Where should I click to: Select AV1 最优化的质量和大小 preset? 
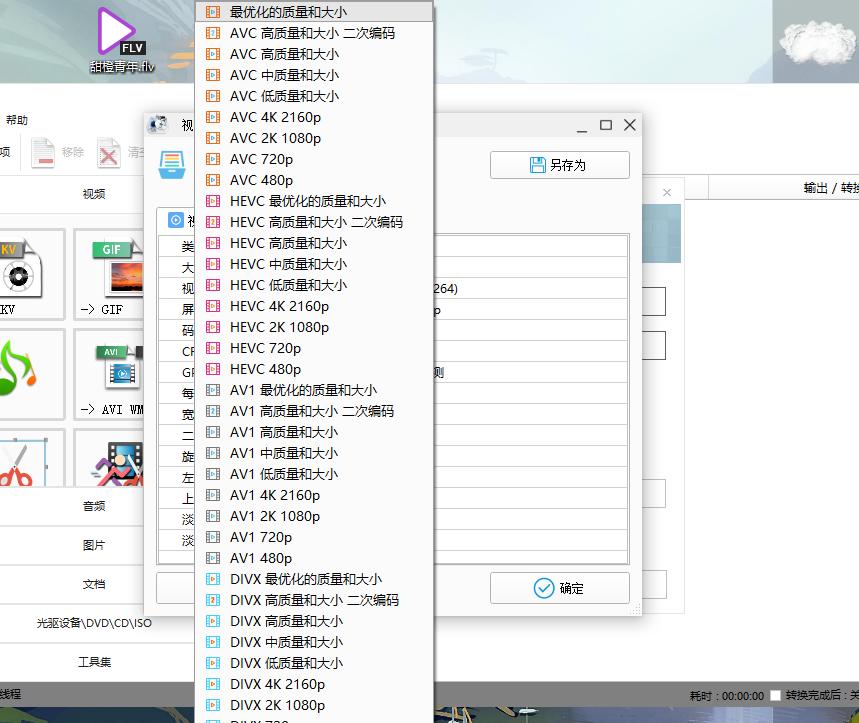[x=314, y=390]
